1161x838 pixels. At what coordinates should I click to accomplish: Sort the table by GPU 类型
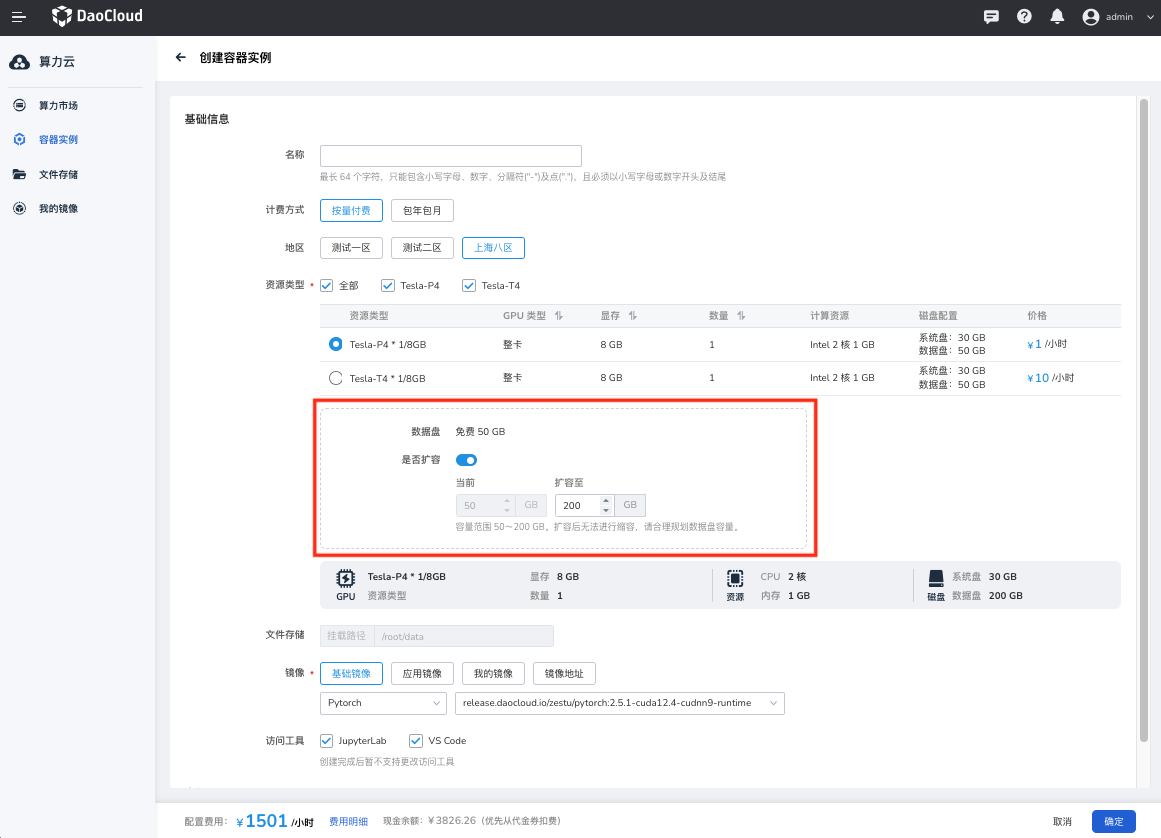(559, 316)
